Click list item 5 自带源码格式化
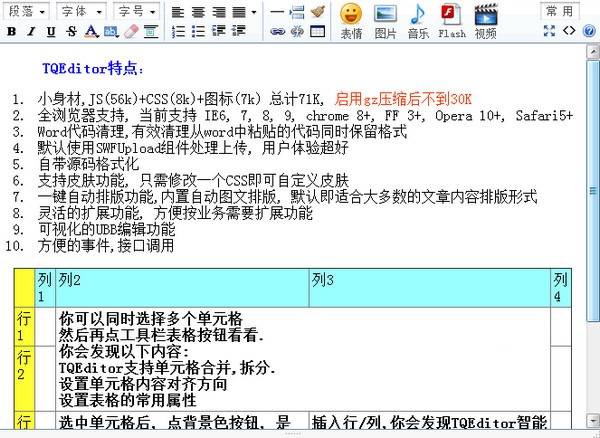This screenshot has width=600, height=438. [x=88, y=164]
